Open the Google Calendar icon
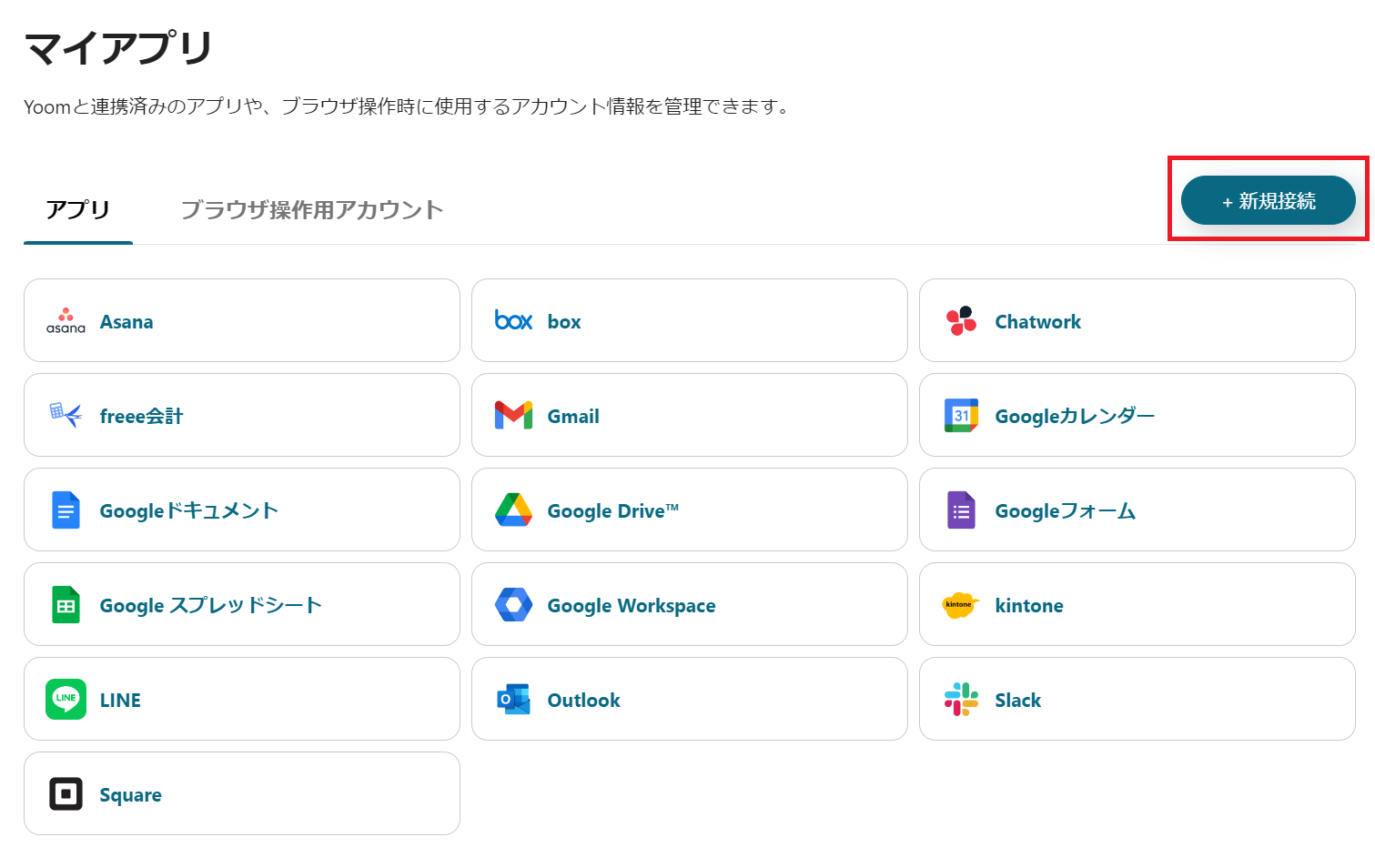 pos(961,416)
